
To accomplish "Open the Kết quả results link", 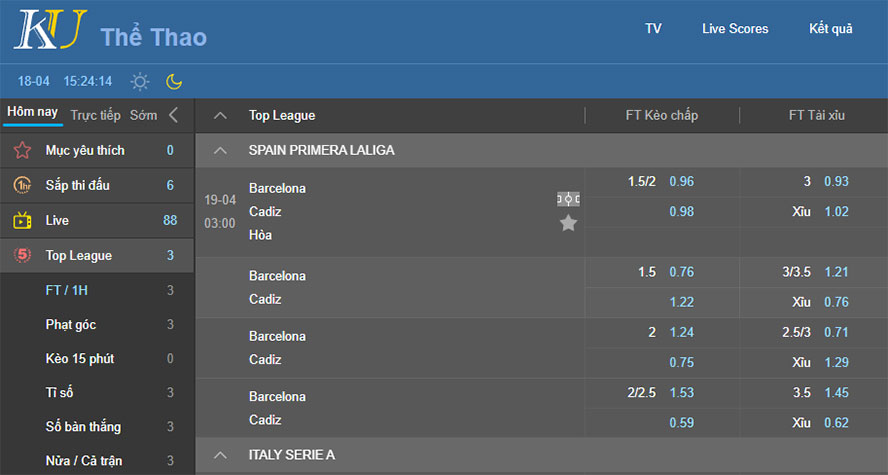I will click(x=830, y=29).
